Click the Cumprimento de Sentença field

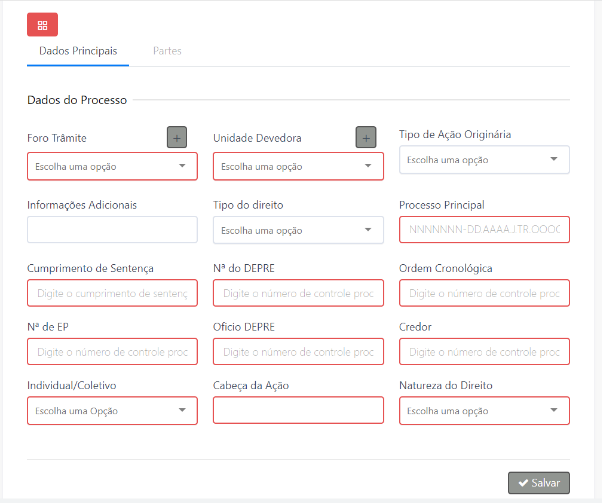pyautogui.click(x=112, y=293)
